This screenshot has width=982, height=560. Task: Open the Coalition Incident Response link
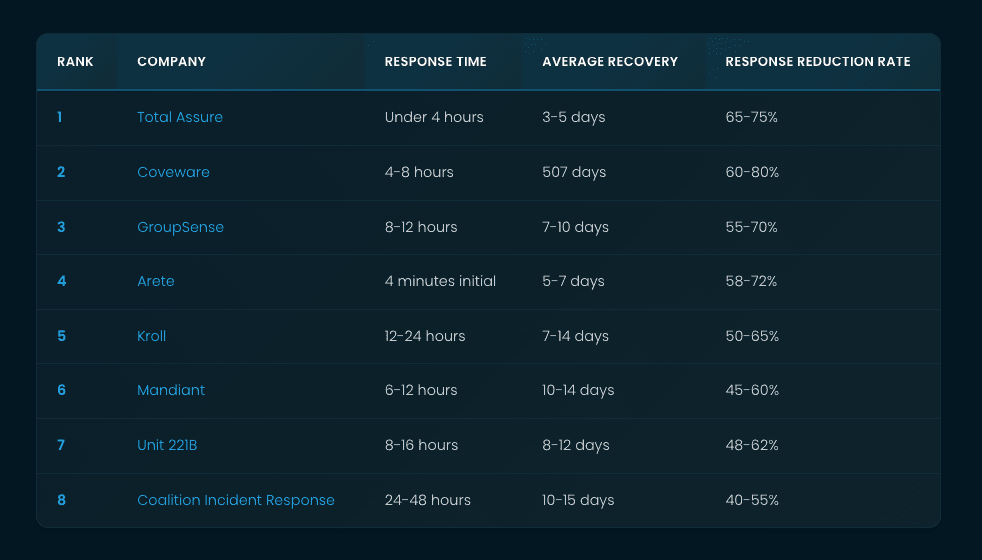tap(236, 500)
